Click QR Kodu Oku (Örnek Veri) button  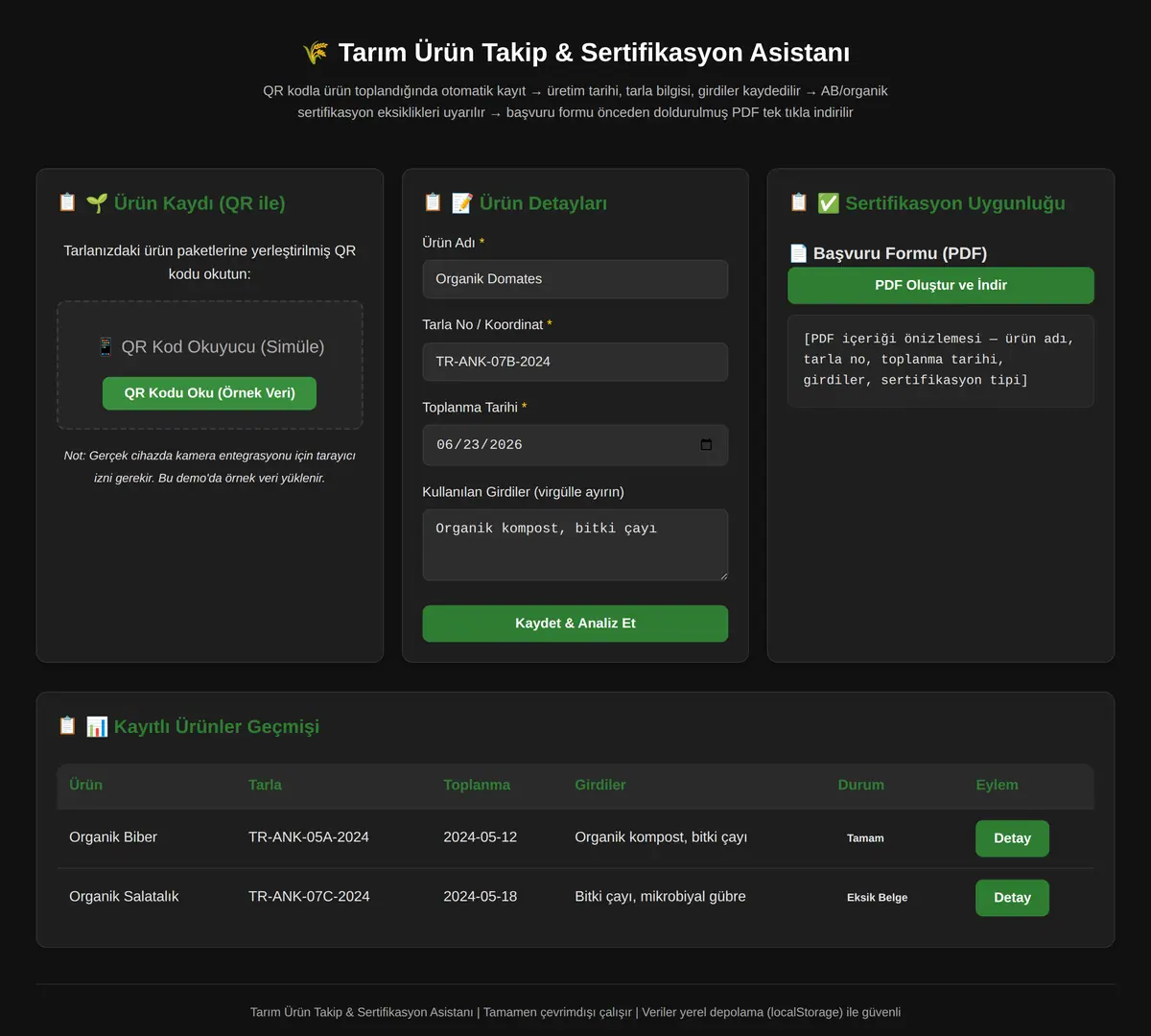[209, 393]
